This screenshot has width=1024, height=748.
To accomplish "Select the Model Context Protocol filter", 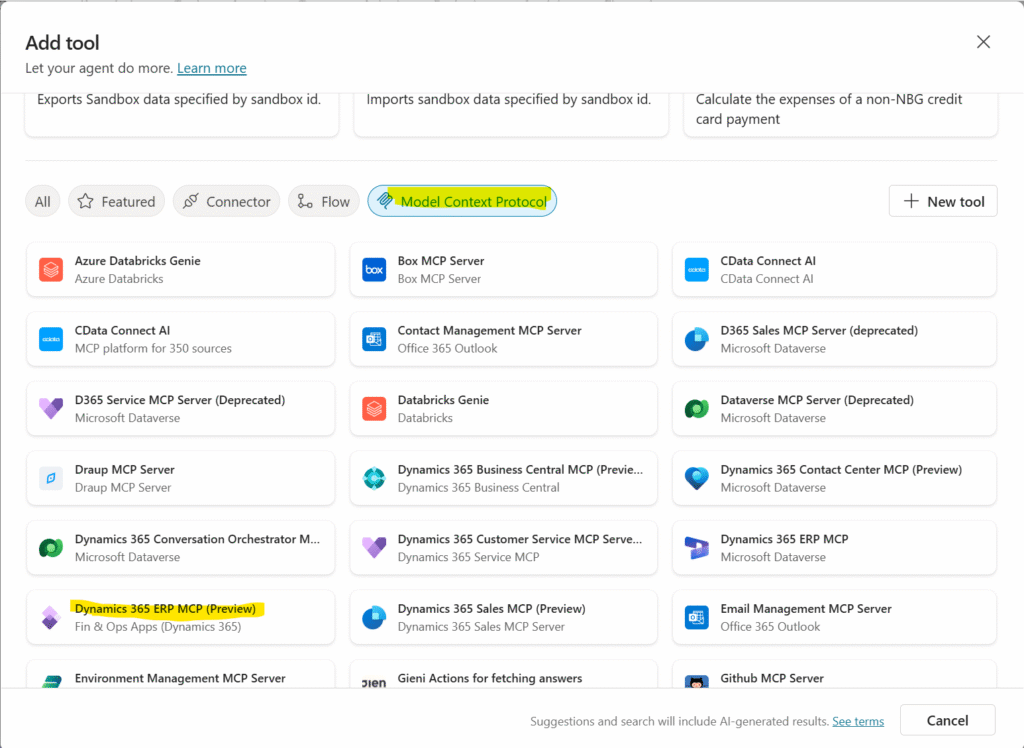I will click(462, 201).
